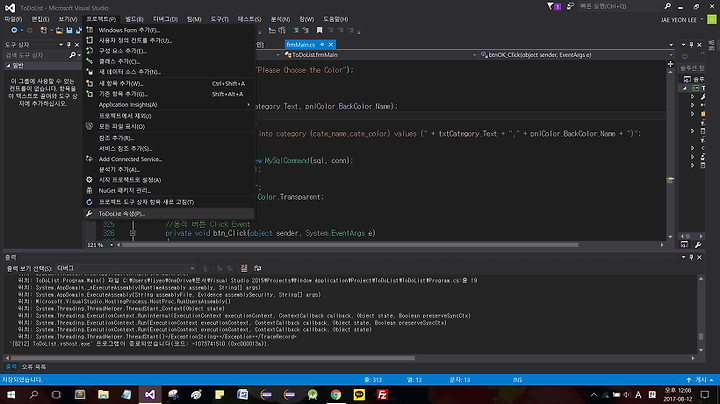
Task: Open the editor zoom level dropdown
Action: pyautogui.click(x=112, y=245)
